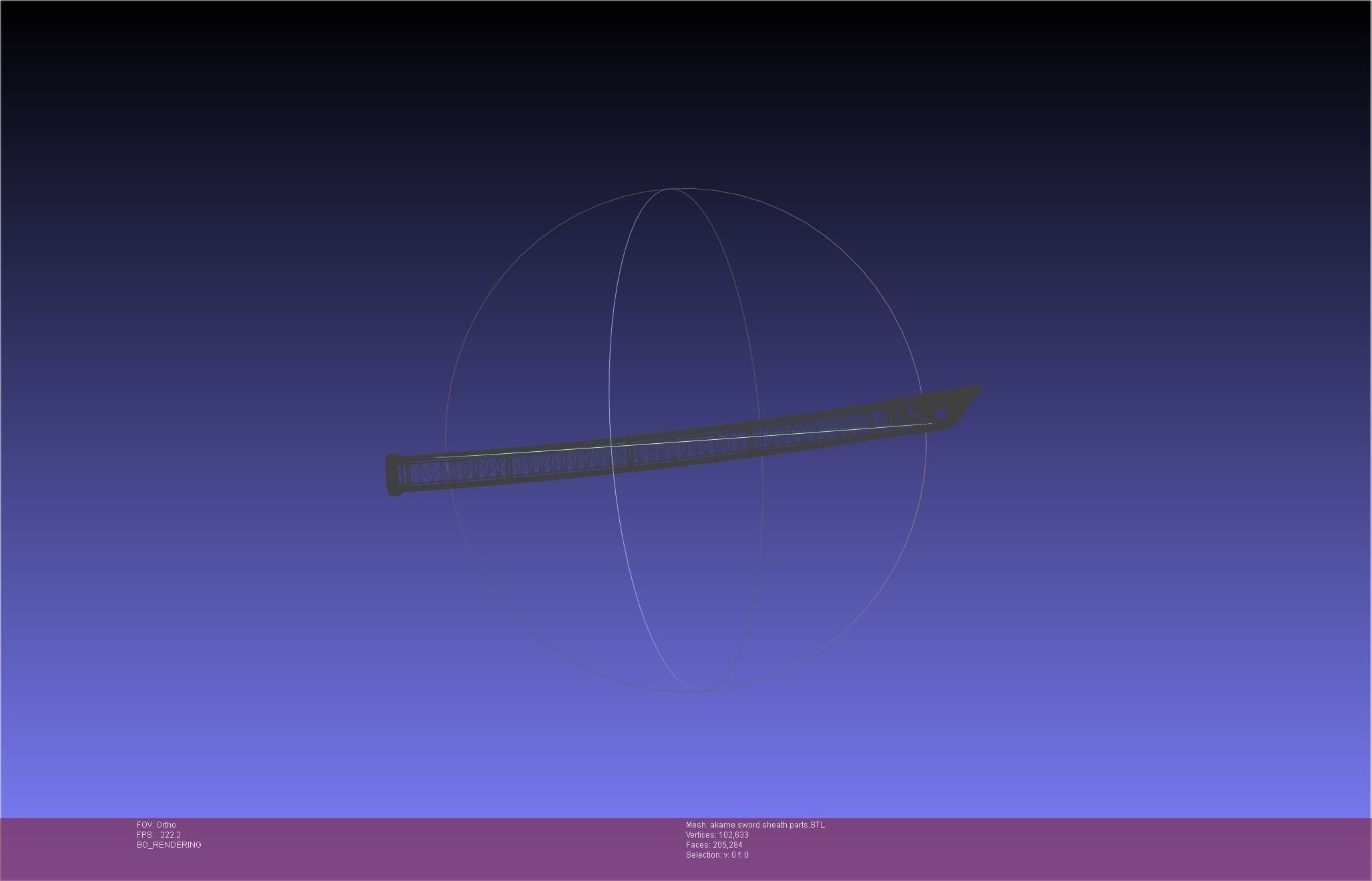Viewport: 1372px width, 881px height.
Task: Click the 'FOV: Ortho' status text
Action: [156, 825]
